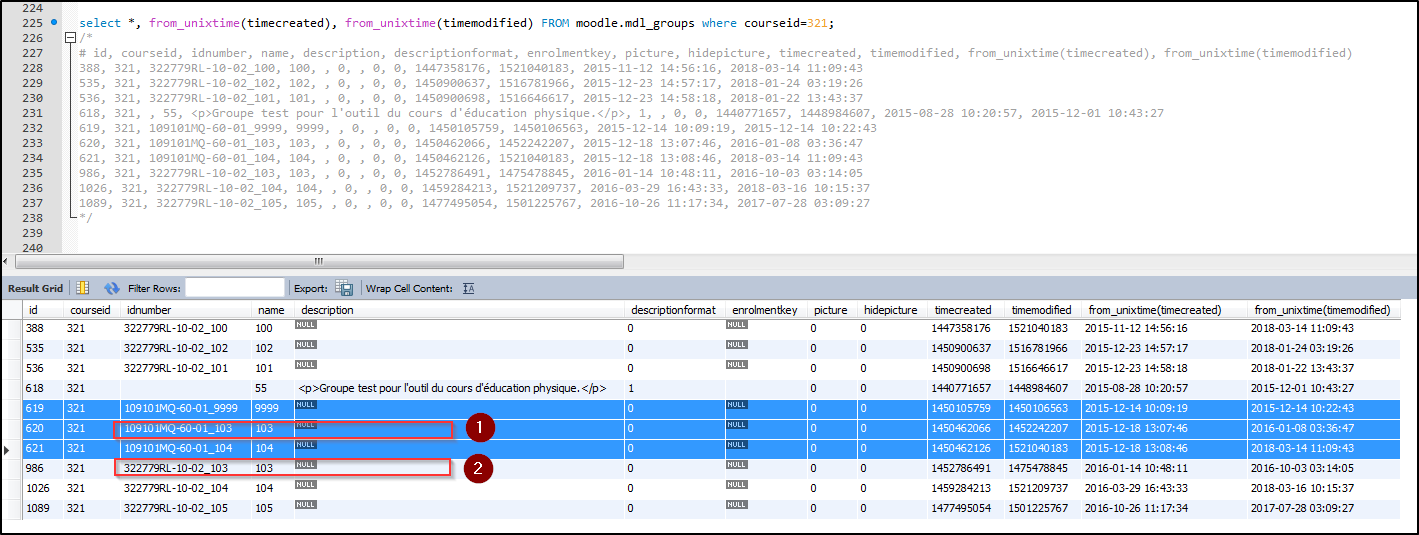Click the refresh results icon
This screenshot has width=1419, height=535.
(x=112, y=288)
